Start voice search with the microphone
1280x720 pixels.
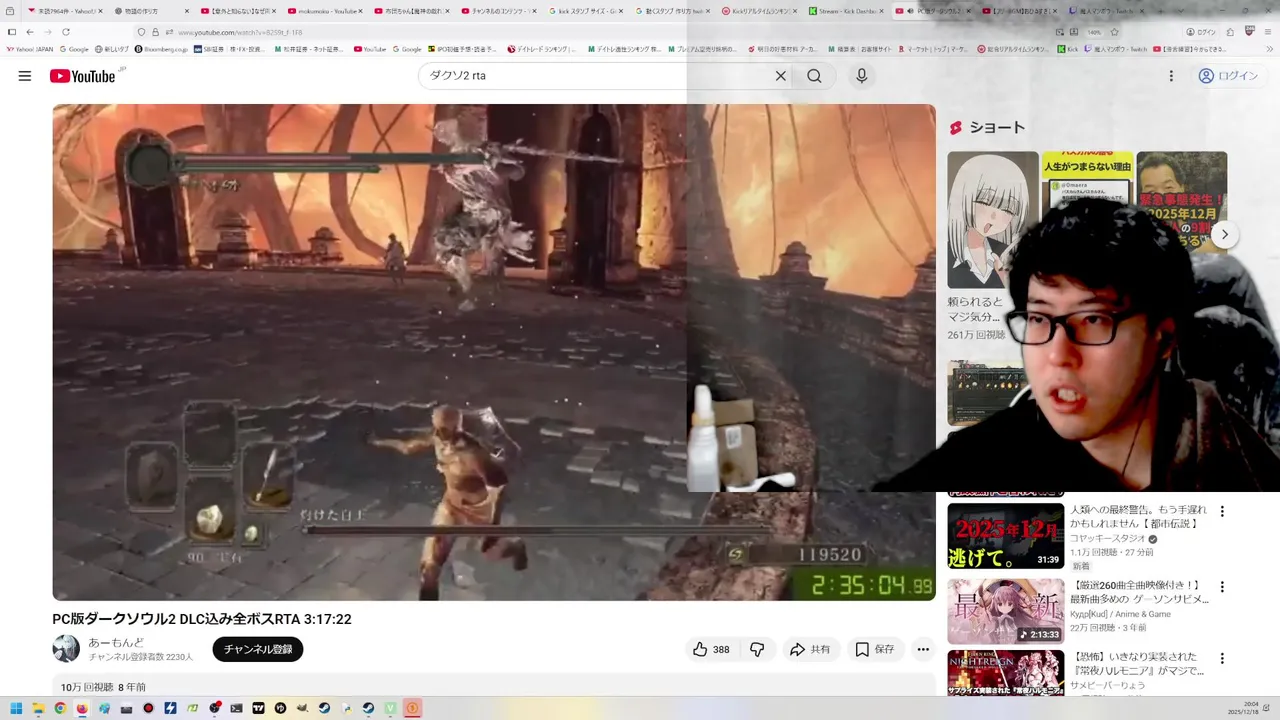point(861,76)
